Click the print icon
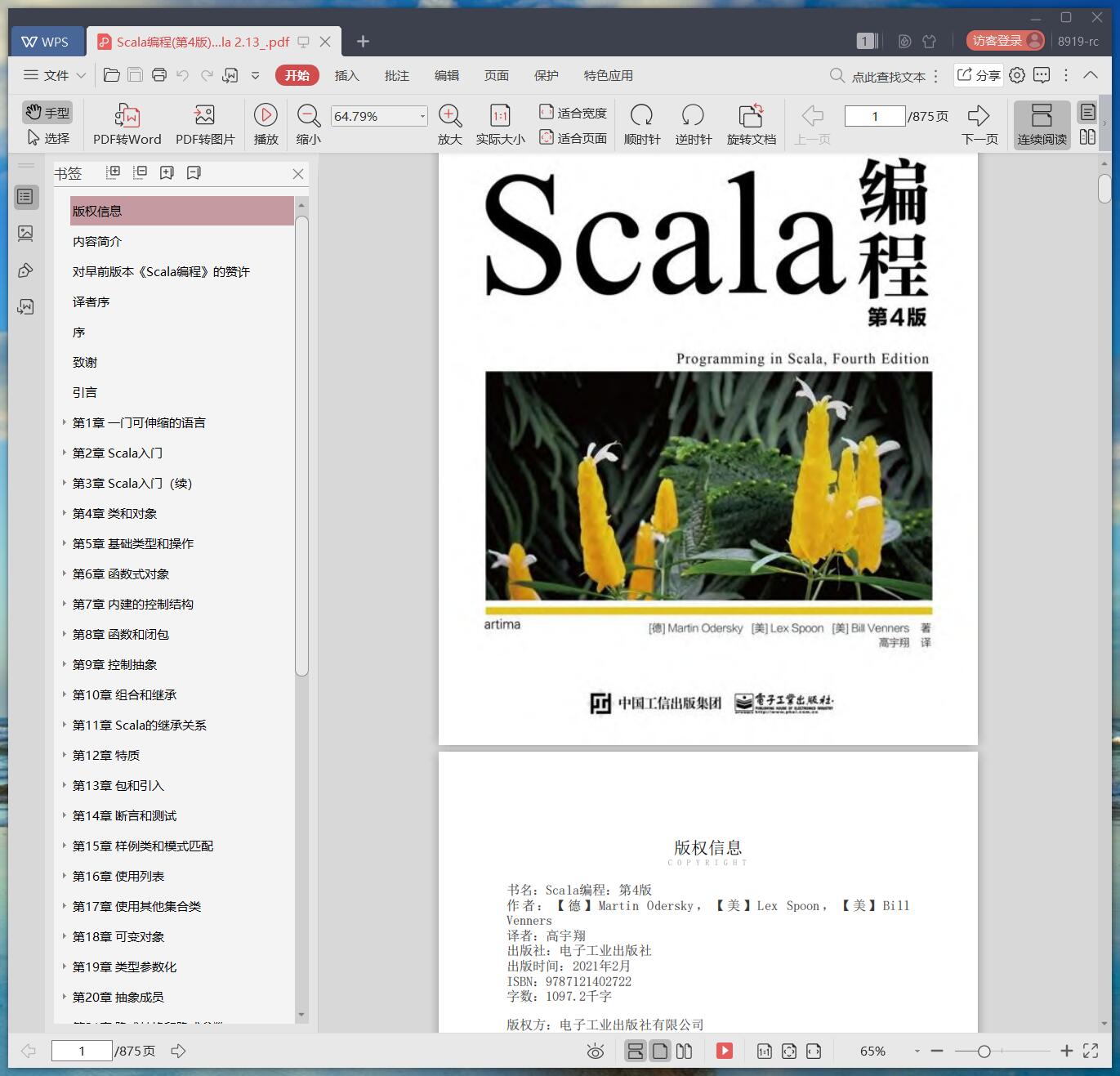Screen dimensions: 1120x1076 click(x=159, y=75)
